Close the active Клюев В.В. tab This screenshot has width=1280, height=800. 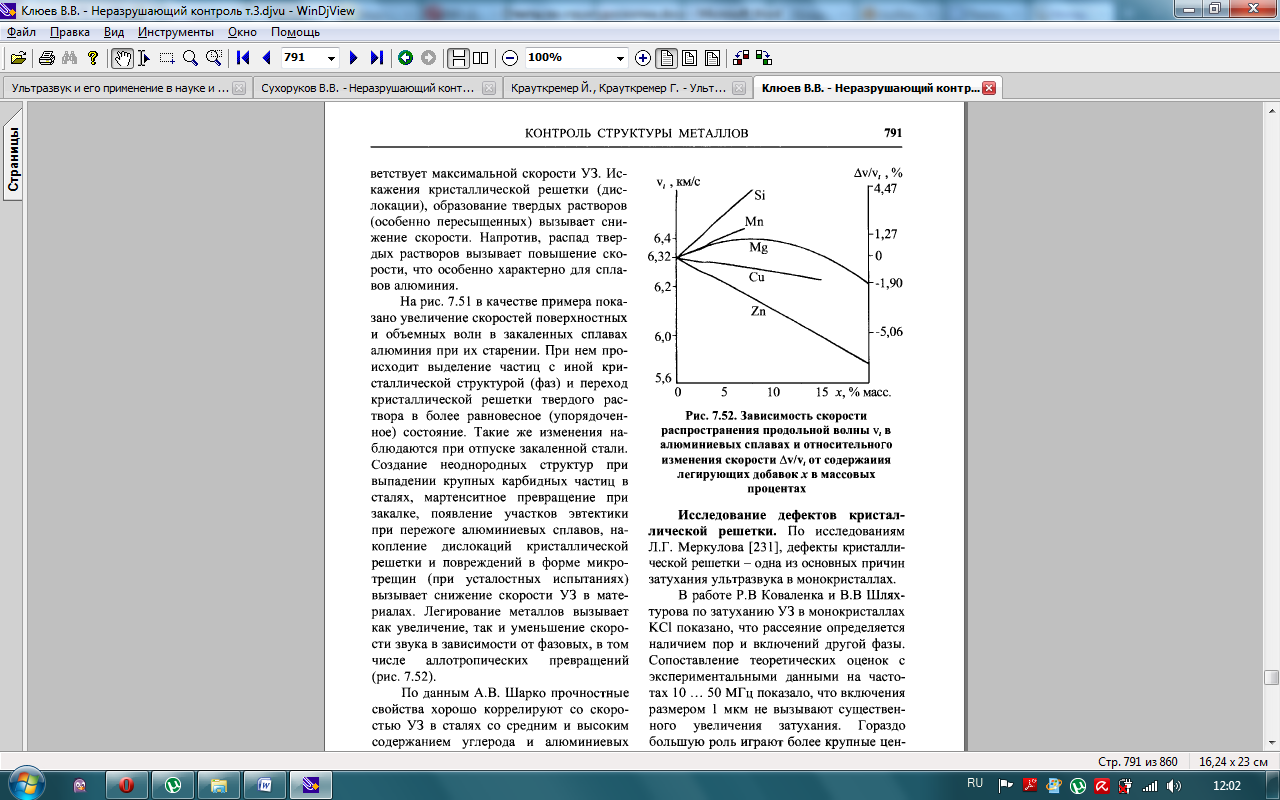click(x=989, y=88)
